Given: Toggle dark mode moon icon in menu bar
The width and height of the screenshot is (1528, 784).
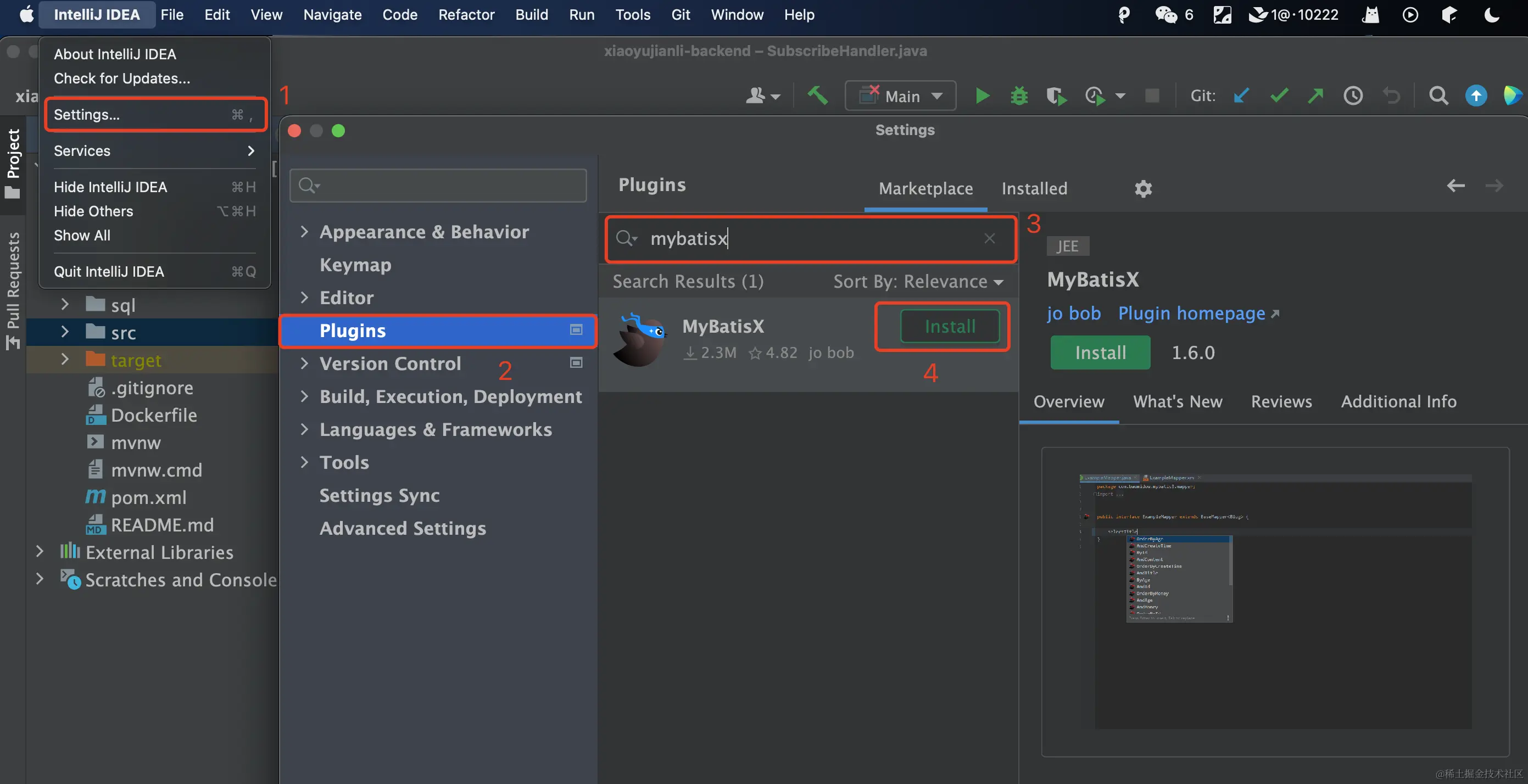Looking at the screenshot, I should 1491,14.
